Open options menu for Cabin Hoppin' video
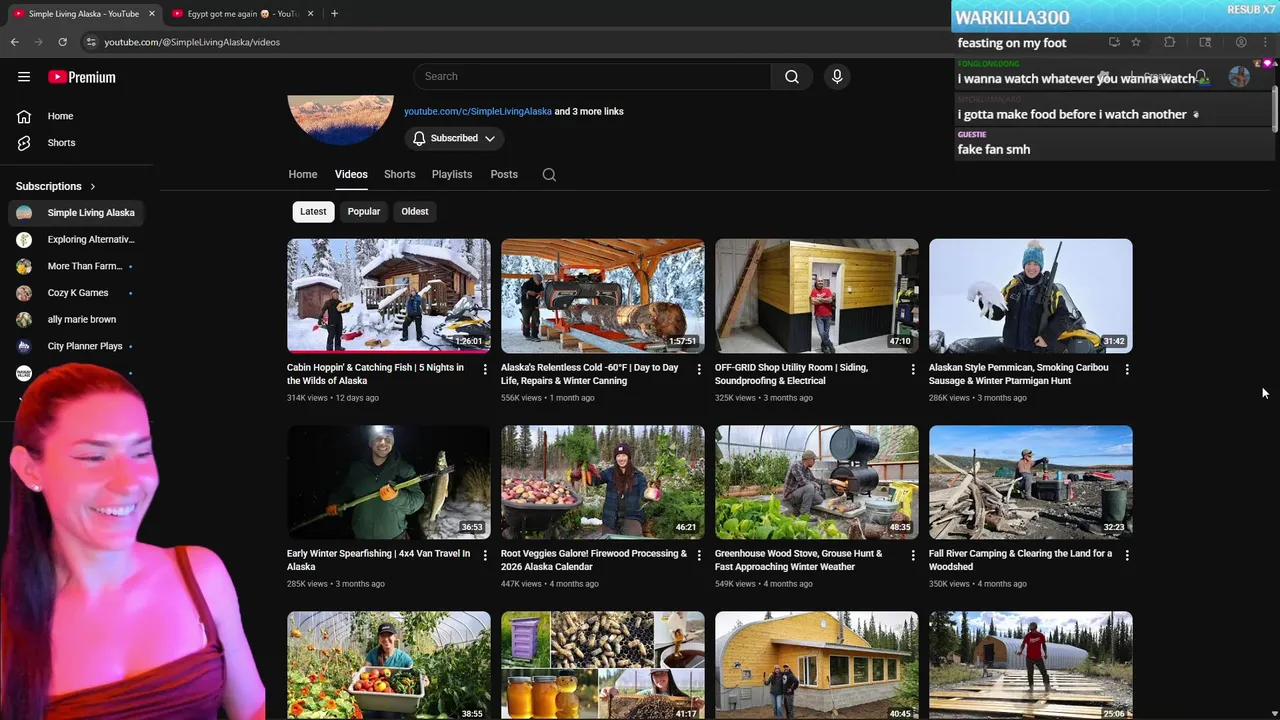Viewport: 1280px width, 720px height. click(x=485, y=369)
